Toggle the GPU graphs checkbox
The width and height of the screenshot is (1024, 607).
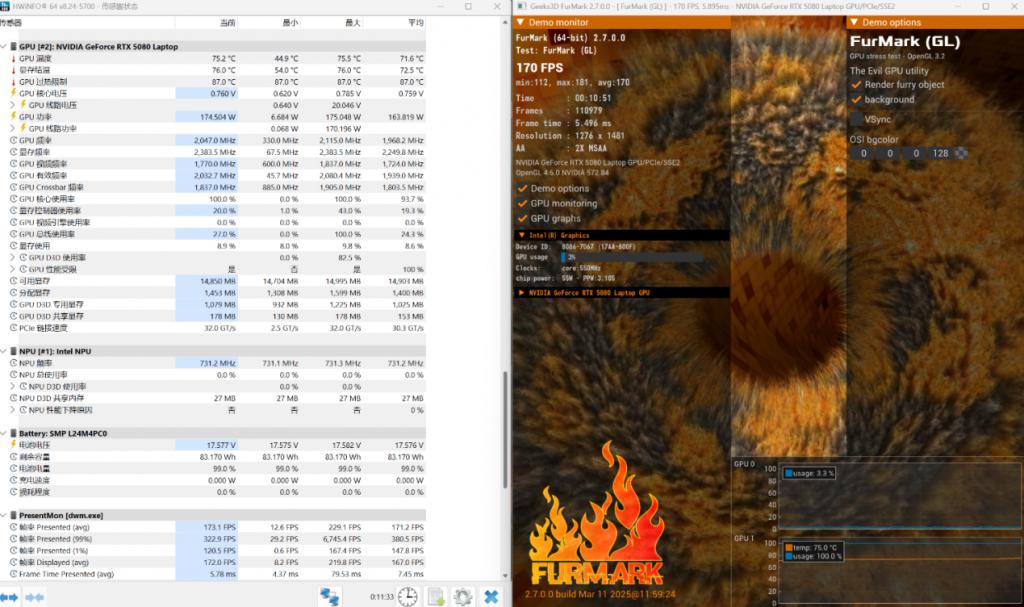(522, 218)
